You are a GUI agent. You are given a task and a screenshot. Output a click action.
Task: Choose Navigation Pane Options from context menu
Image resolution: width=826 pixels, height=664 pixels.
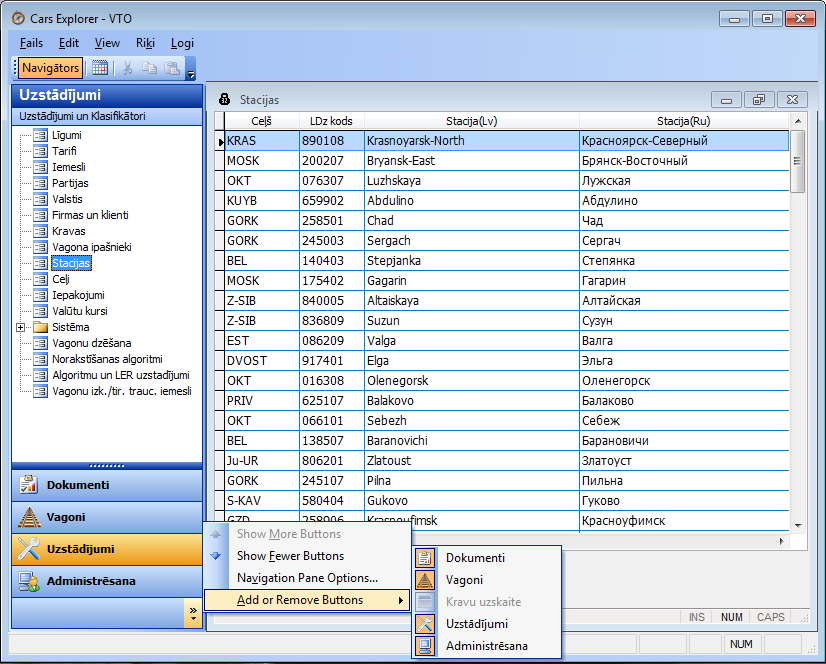click(x=307, y=578)
